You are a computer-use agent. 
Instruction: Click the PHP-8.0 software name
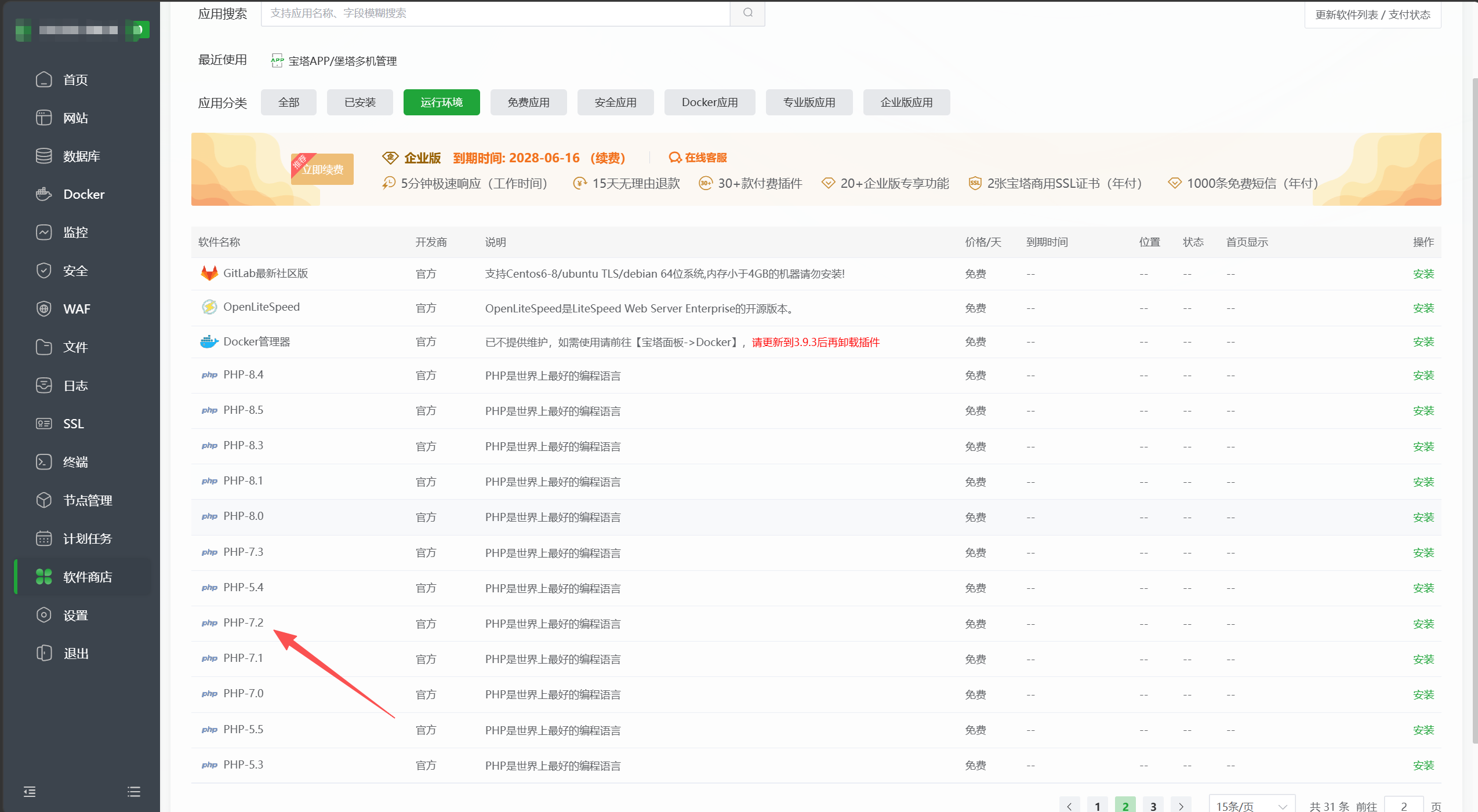tap(244, 516)
